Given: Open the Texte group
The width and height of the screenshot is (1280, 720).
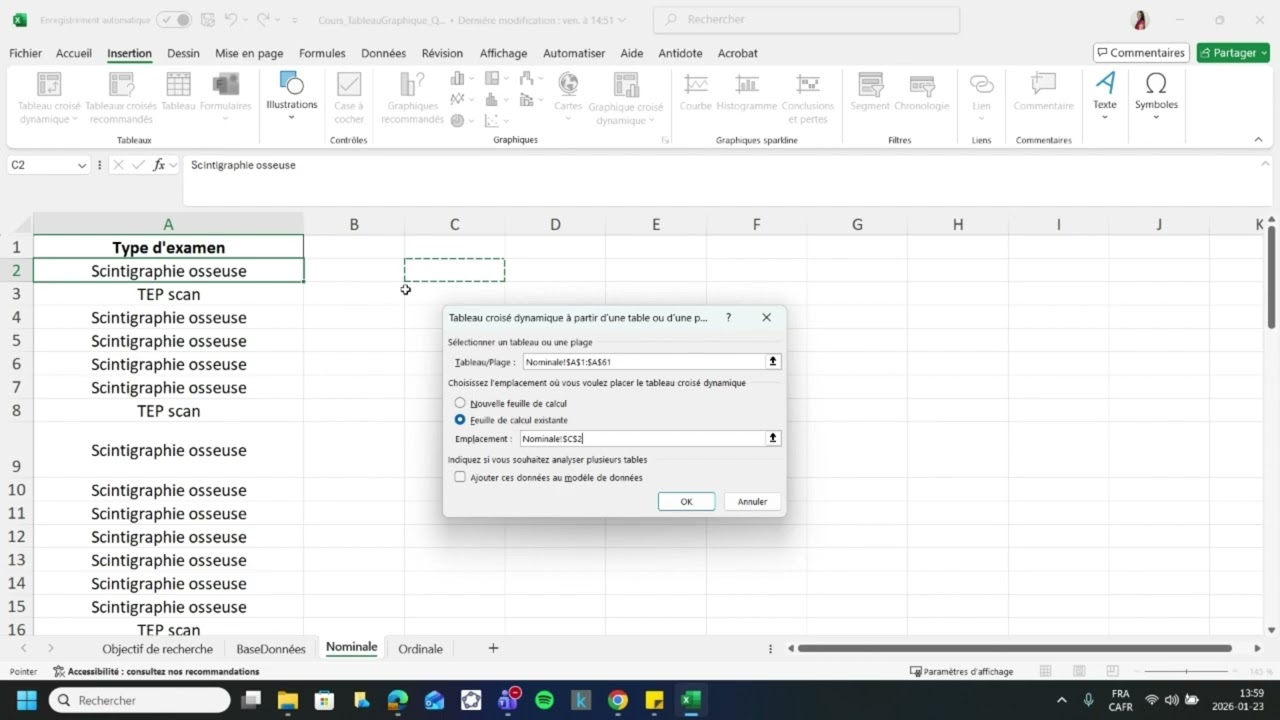Looking at the screenshot, I should click(1105, 94).
